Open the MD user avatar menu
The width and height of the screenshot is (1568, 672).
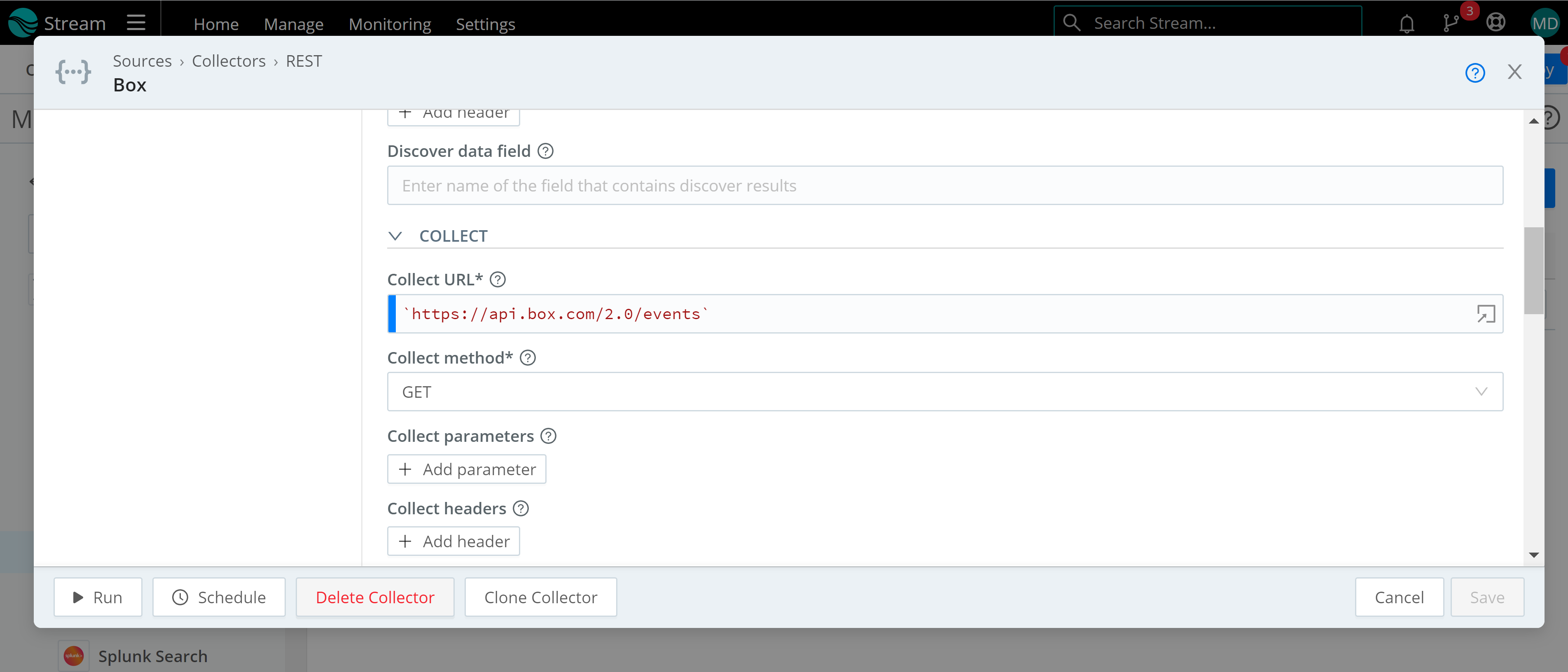(1545, 23)
